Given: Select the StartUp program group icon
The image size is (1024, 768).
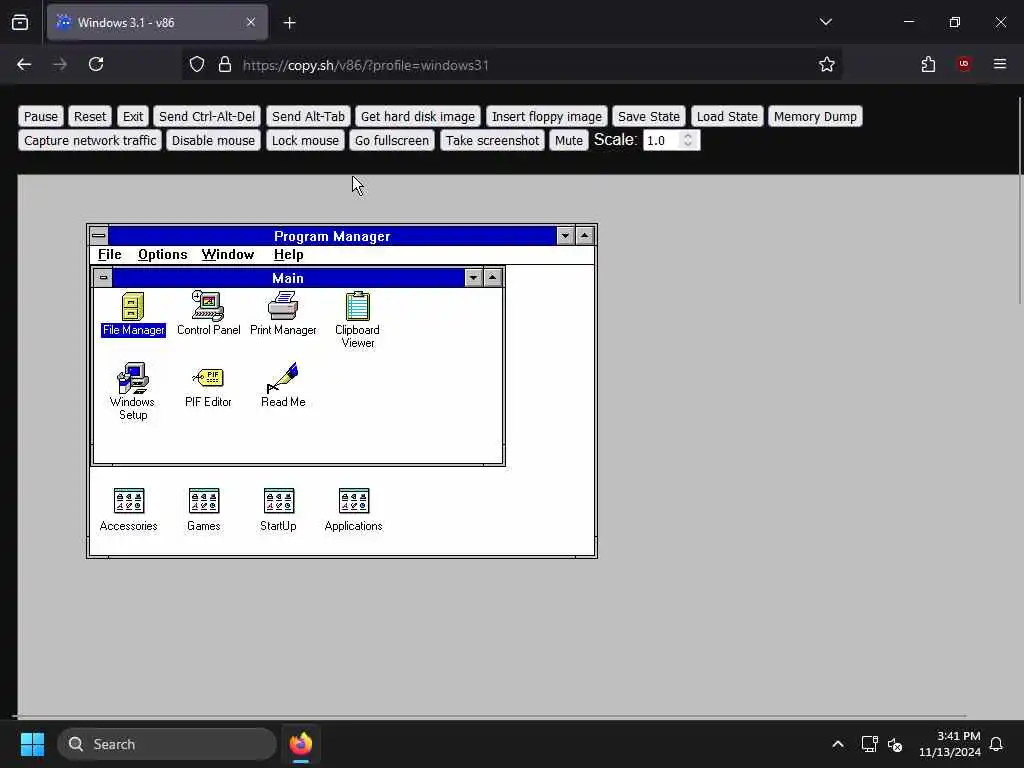Looking at the screenshot, I should [278, 510].
